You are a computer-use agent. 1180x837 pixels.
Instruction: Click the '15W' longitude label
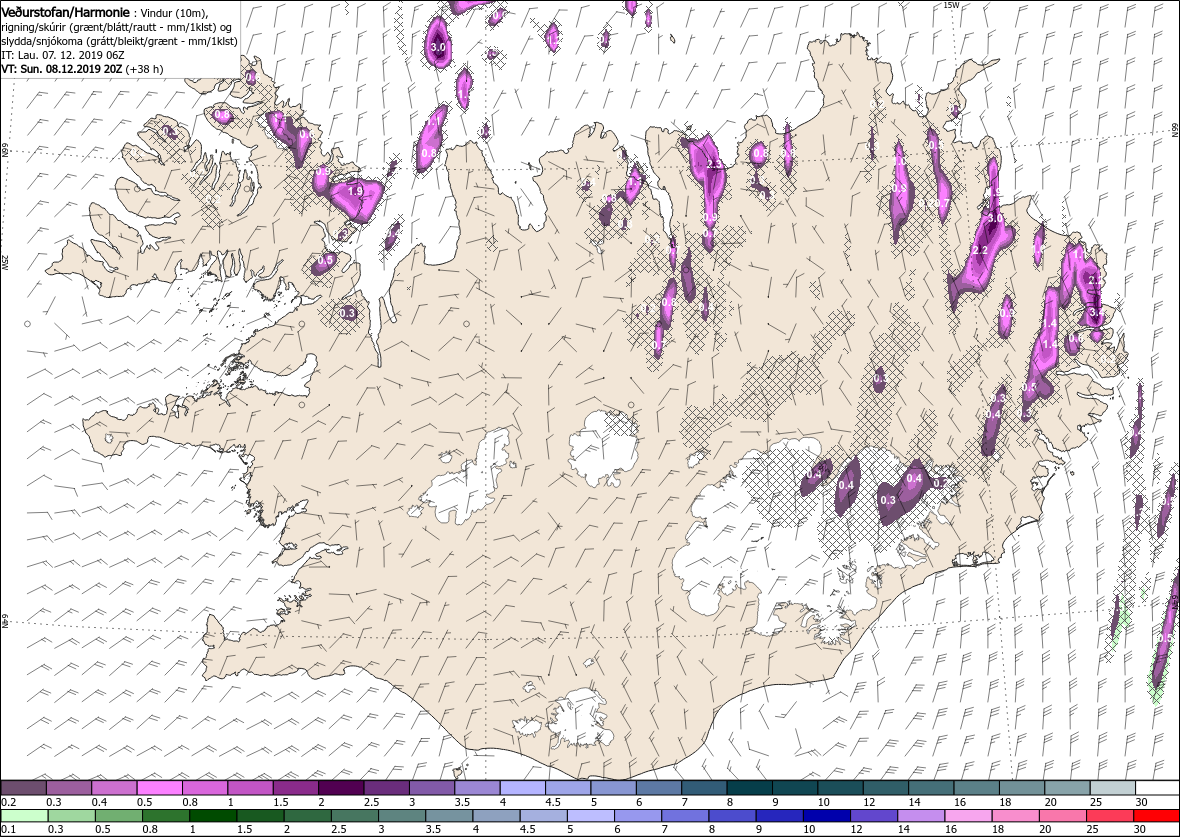(x=951, y=5)
